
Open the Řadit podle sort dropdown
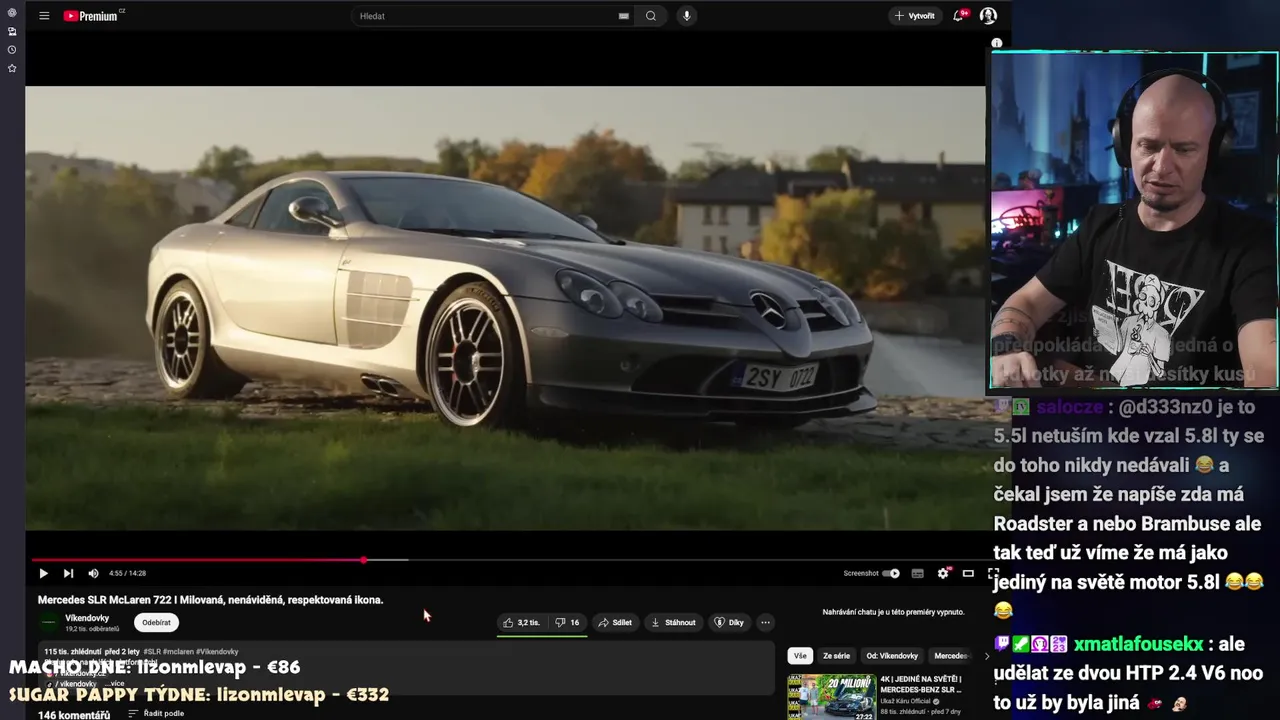coord(156,714)
